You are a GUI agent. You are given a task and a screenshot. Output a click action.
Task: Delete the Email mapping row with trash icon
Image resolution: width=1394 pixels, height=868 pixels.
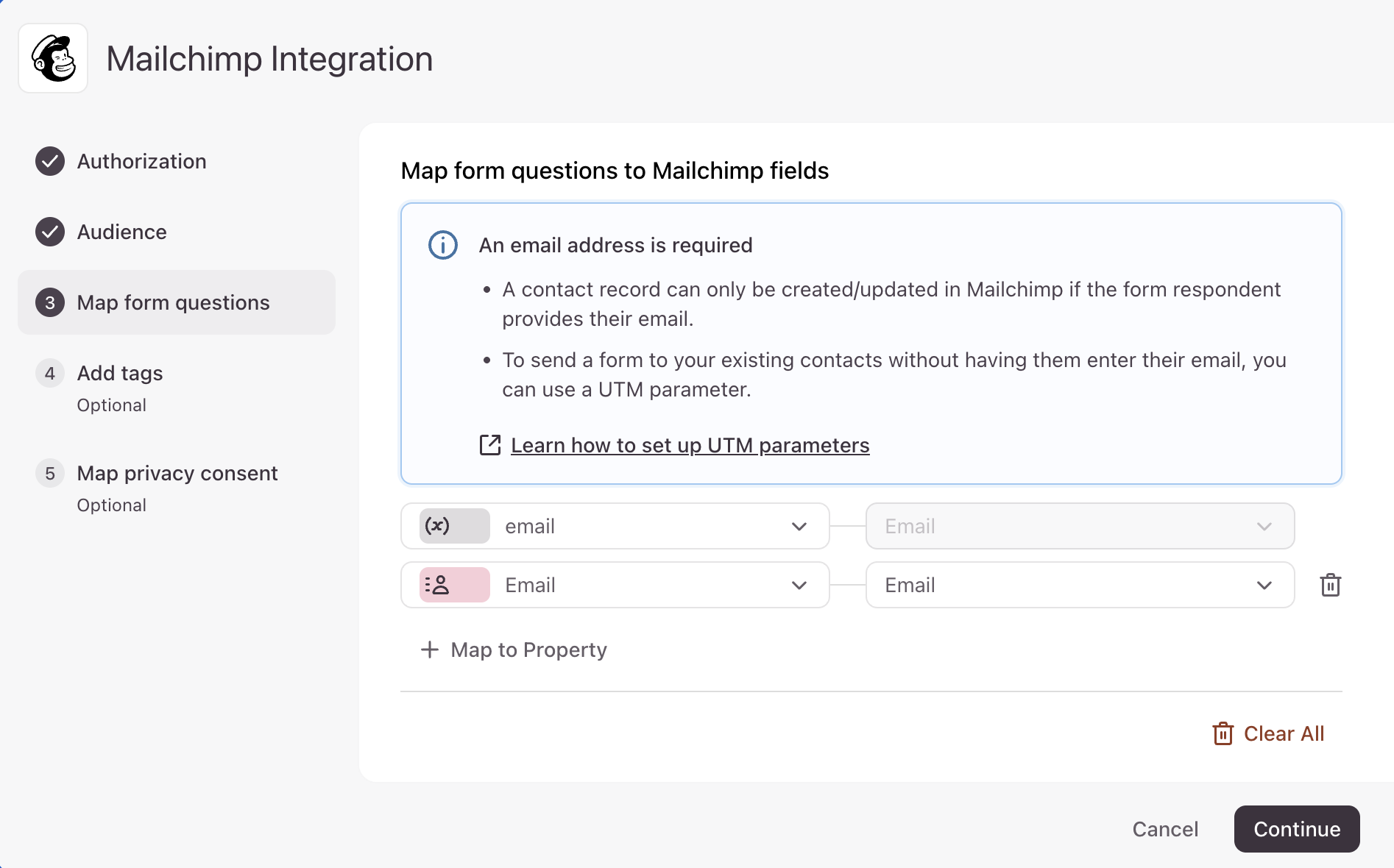1331,585
